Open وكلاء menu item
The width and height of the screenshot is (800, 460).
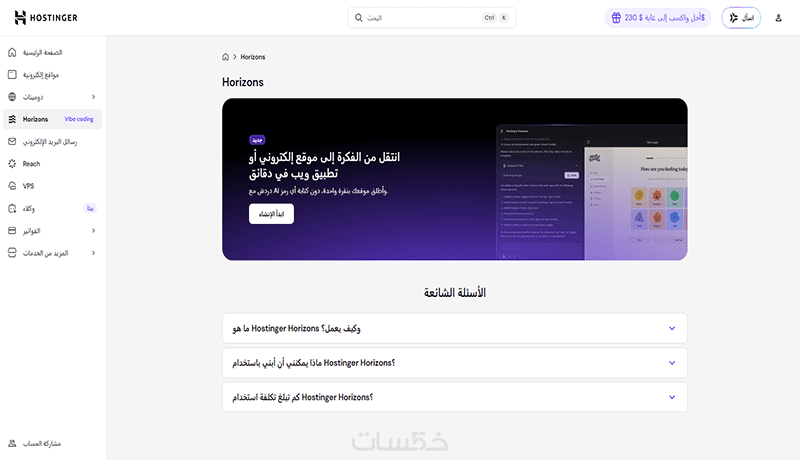pos(29,209)
